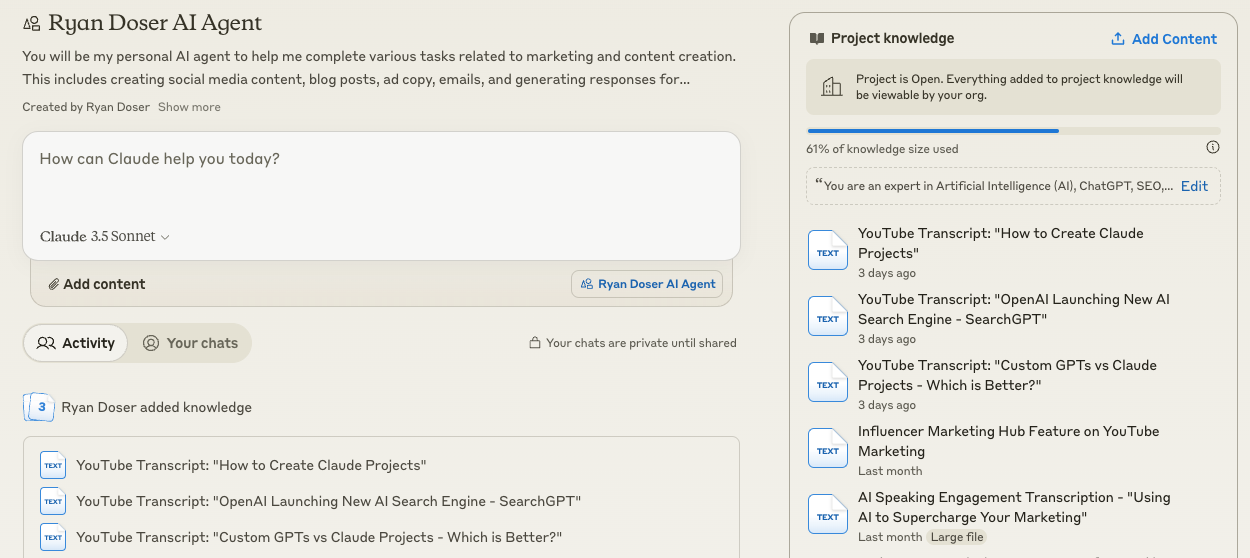The image size is (1250, 558).
Task: Click the Project is Open notice text
Action: (x=1019, y=87)
